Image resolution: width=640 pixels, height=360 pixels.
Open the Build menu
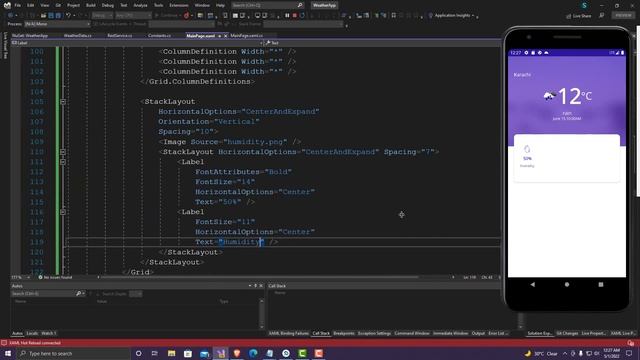click(x=91, y=5)
